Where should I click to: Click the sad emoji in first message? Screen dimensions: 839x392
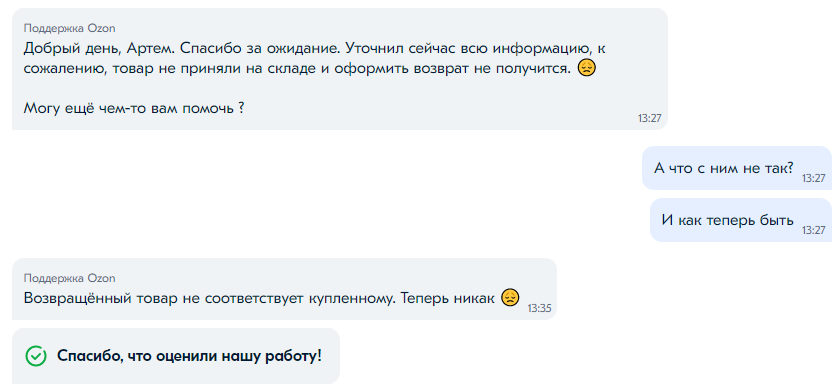pyautogui.click(x=587, y=69)
